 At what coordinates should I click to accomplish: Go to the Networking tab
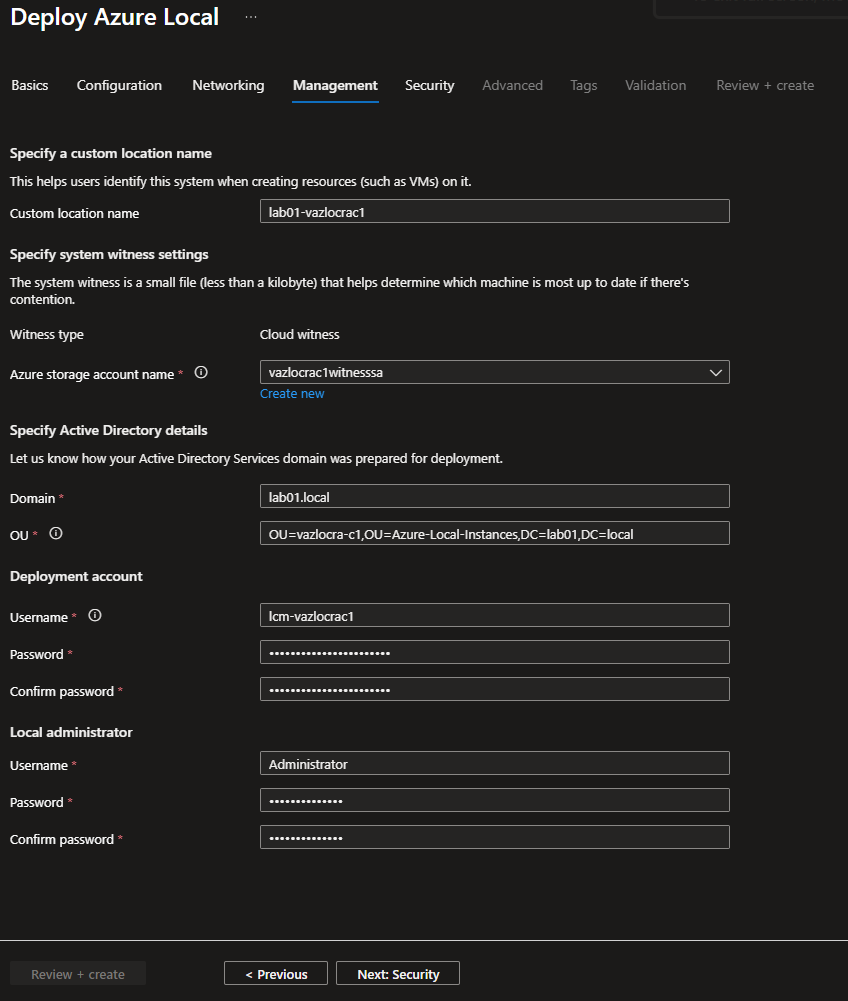pyautogui.click(x=228, y=85)
